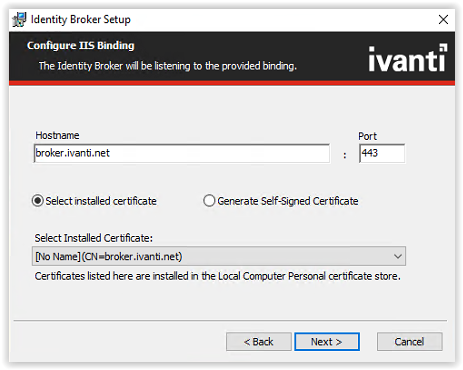Click the Identity Broker Setup title text

point(81,20)
